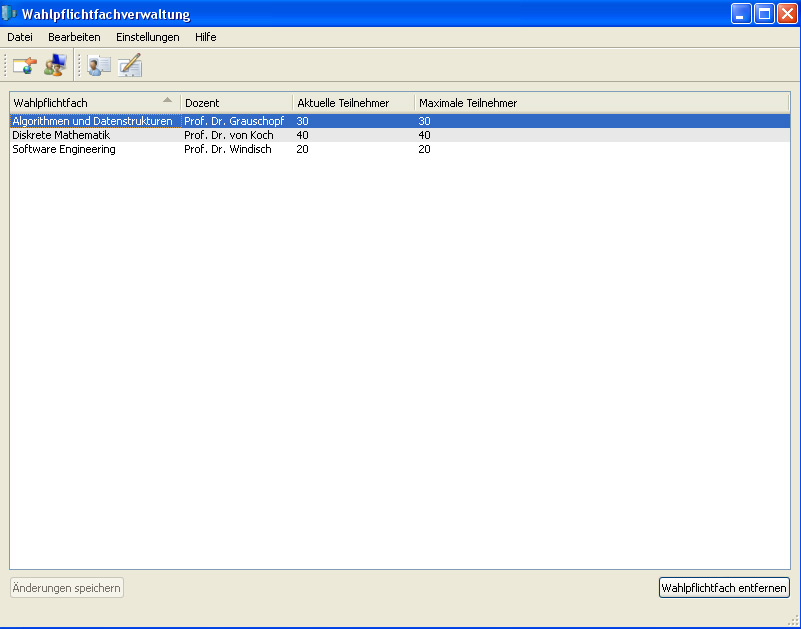801x629 pixels.
Task: Click Prof. Dr. von Koch cell
Action: [x=228, y=135]
